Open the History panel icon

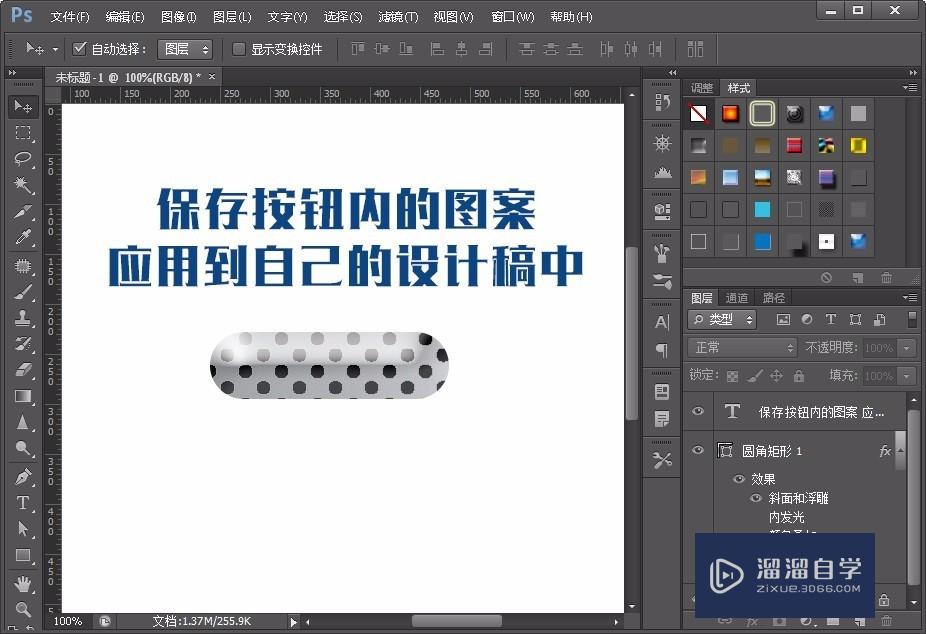click(662, 103)
